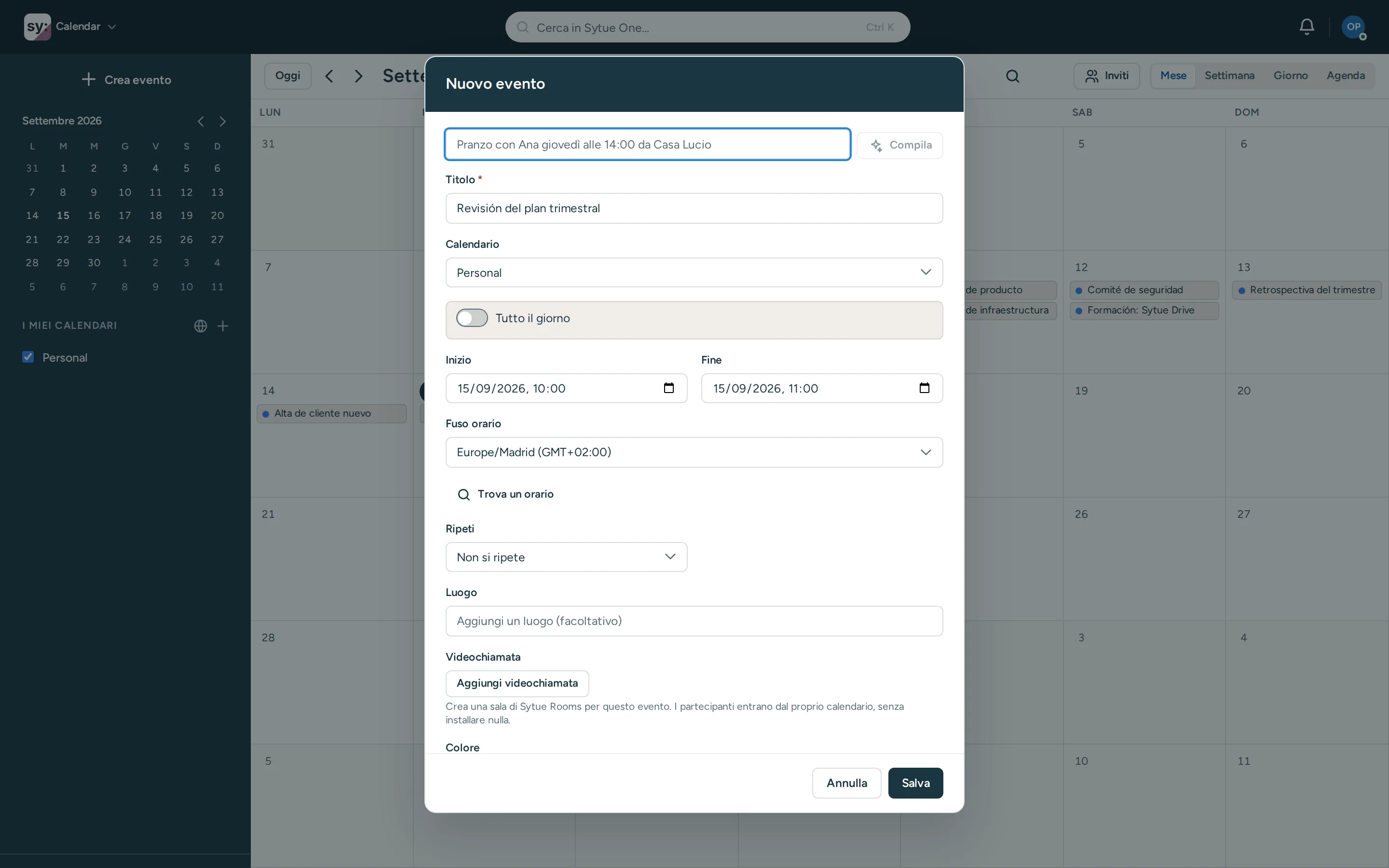Click the Luogo input field
This screenshot has width=1389, height=868.
[694, 621]
